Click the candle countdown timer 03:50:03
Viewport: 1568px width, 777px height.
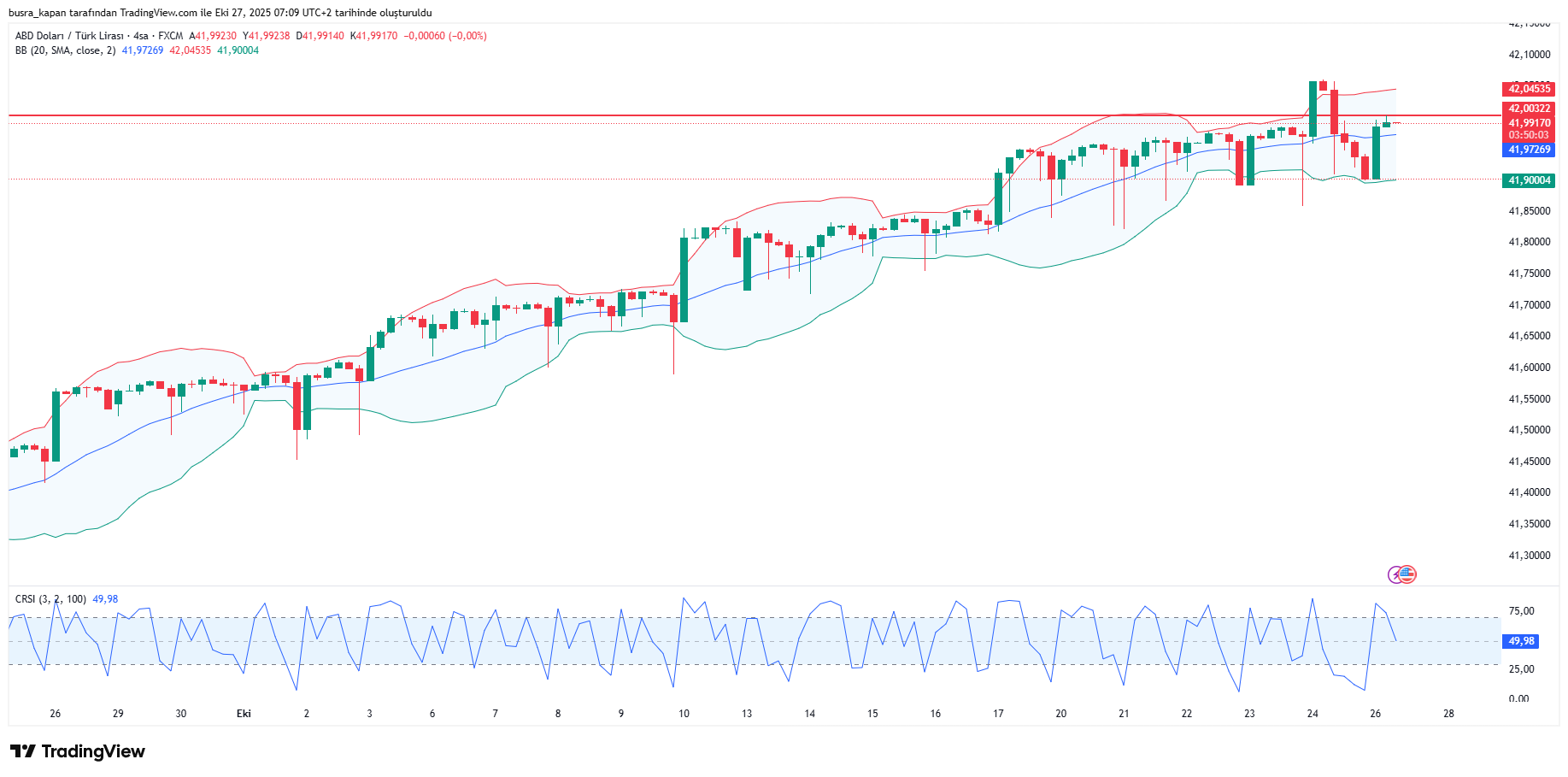[x=1529, y=135]
